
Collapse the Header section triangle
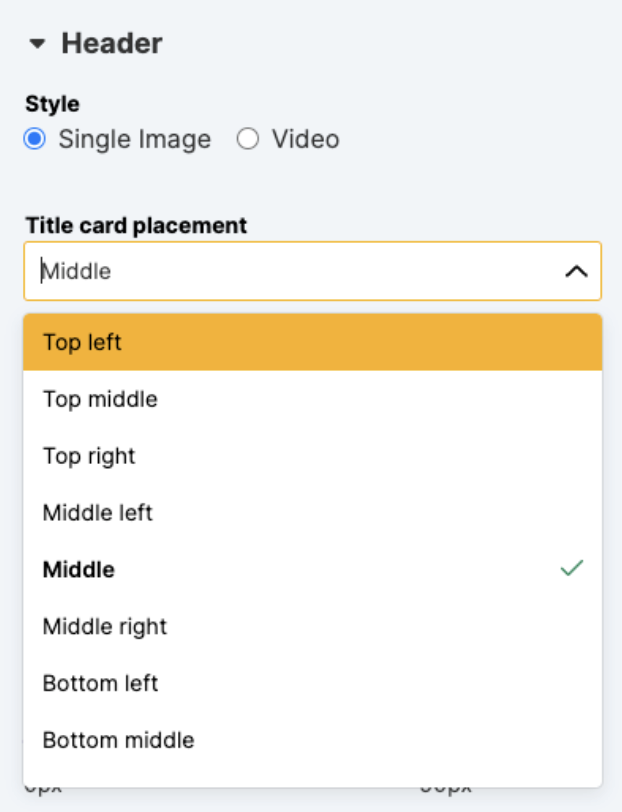[x=38, y=44]
